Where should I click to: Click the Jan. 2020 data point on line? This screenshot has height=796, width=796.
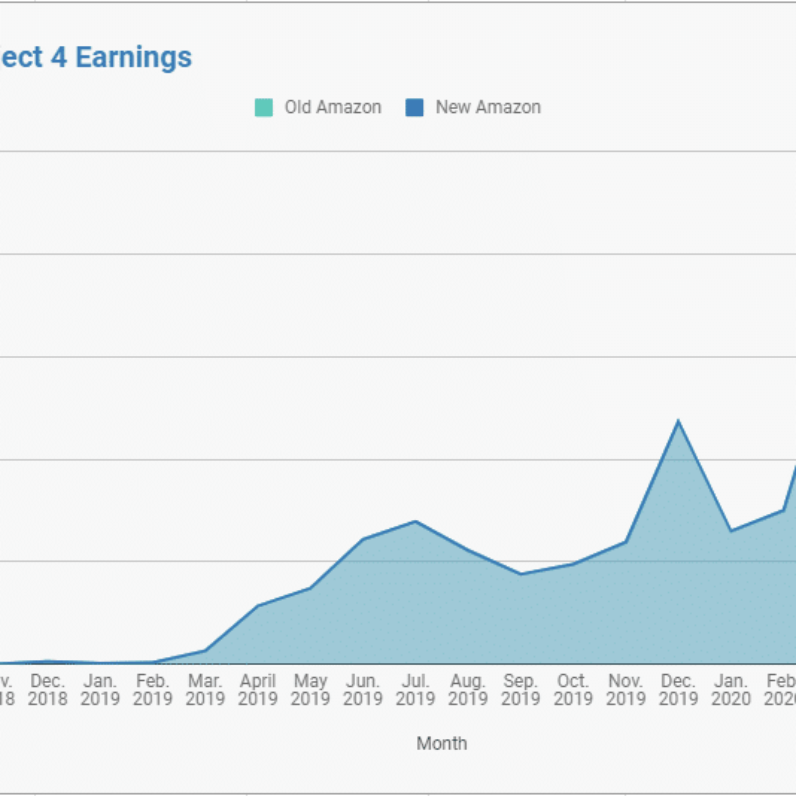click(x=731, y=531)
